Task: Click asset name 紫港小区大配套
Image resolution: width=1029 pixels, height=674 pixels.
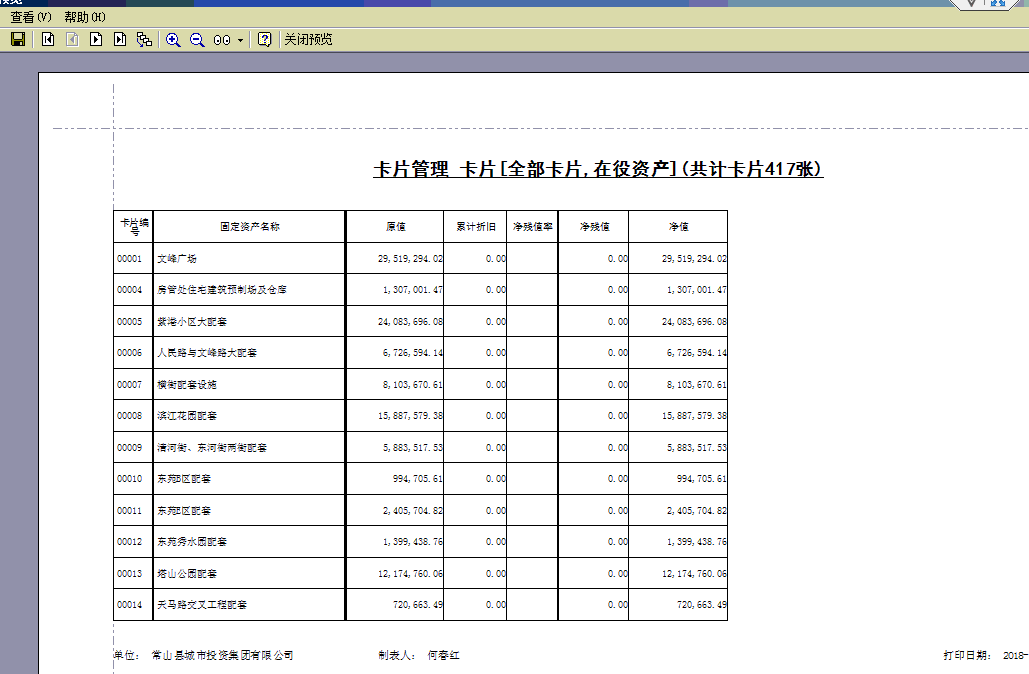Action: [192, 322]
